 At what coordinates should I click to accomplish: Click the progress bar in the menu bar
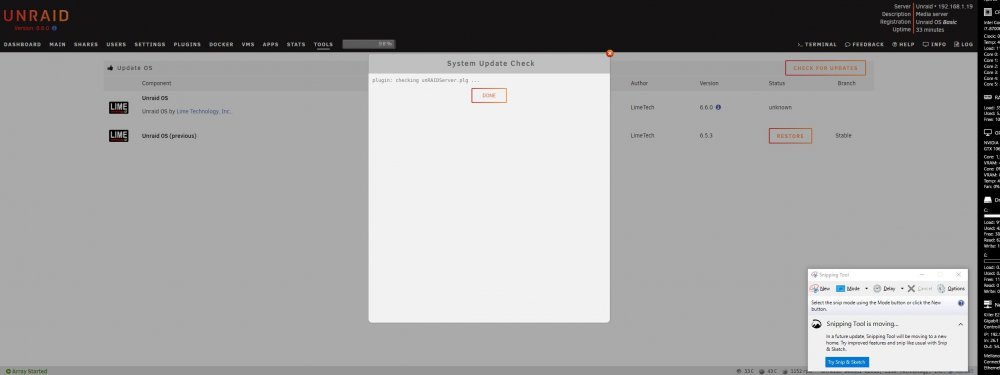pyautogui.click(x=369, y=44)
